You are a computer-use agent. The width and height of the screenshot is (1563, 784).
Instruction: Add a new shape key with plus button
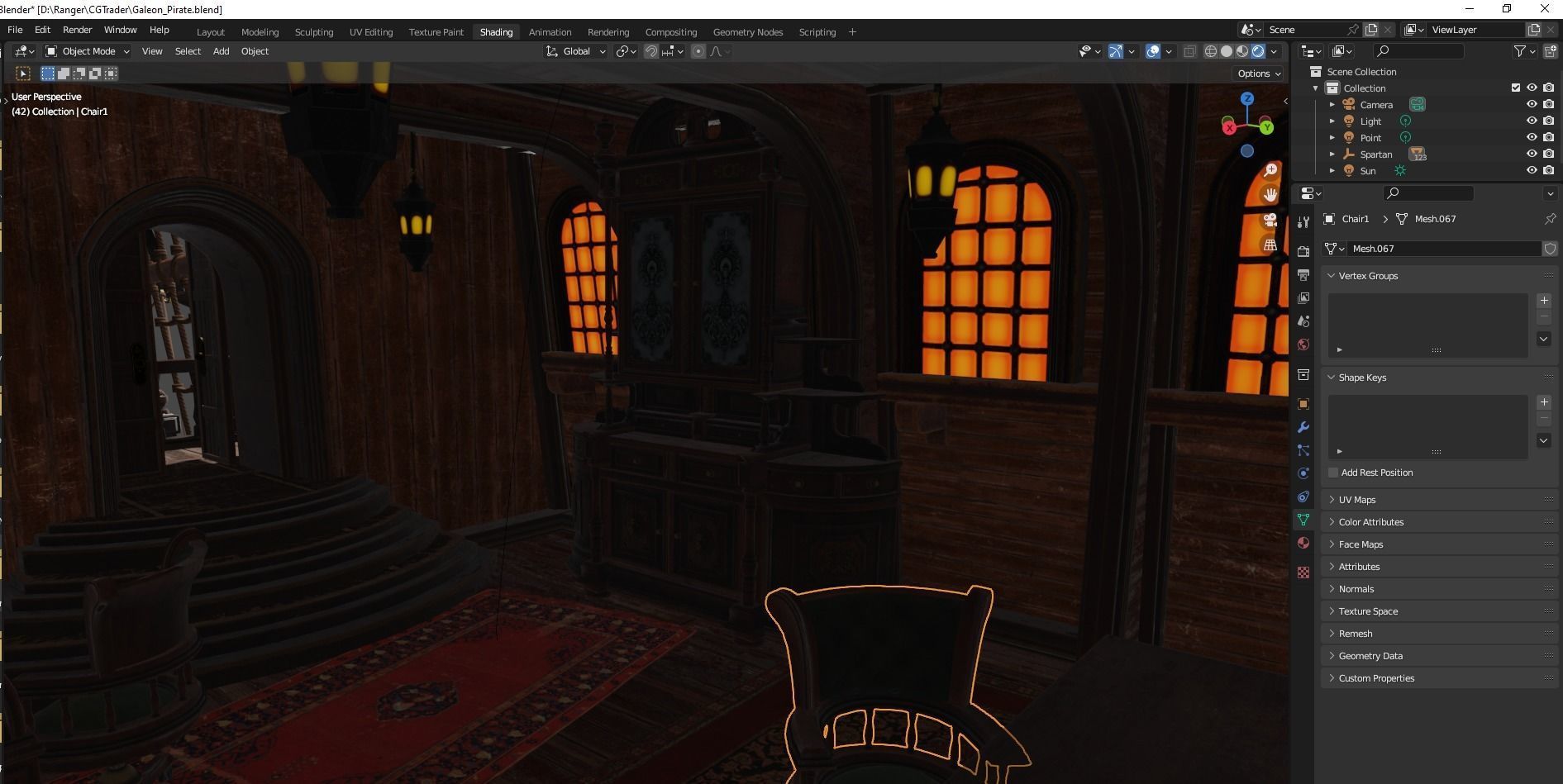pyautogui.click(x=1544, y=402)
